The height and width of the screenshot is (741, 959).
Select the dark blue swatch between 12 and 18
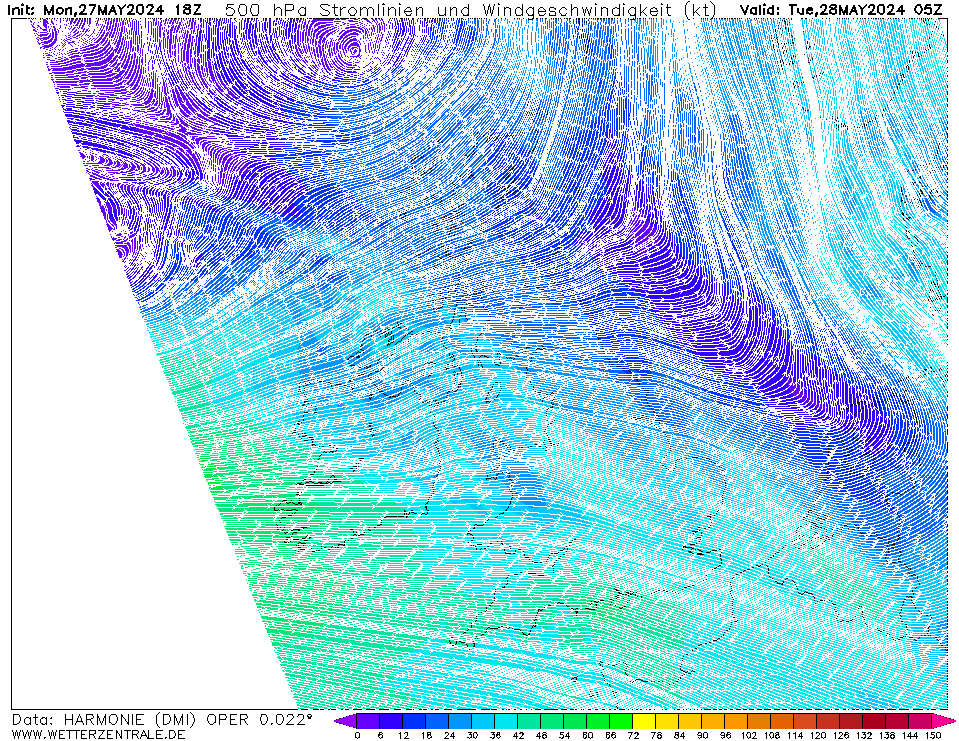pyautogui.click(x=414, y=721)
